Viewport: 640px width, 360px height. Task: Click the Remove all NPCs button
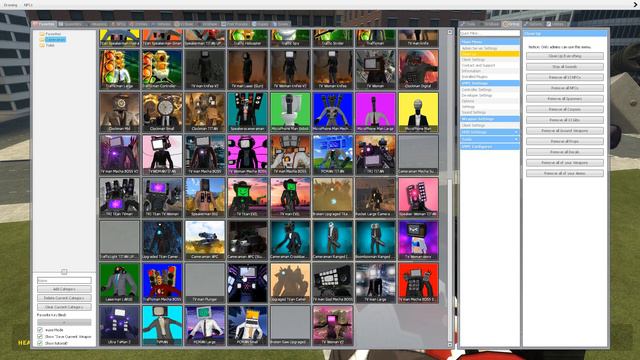tap(565, 88)
